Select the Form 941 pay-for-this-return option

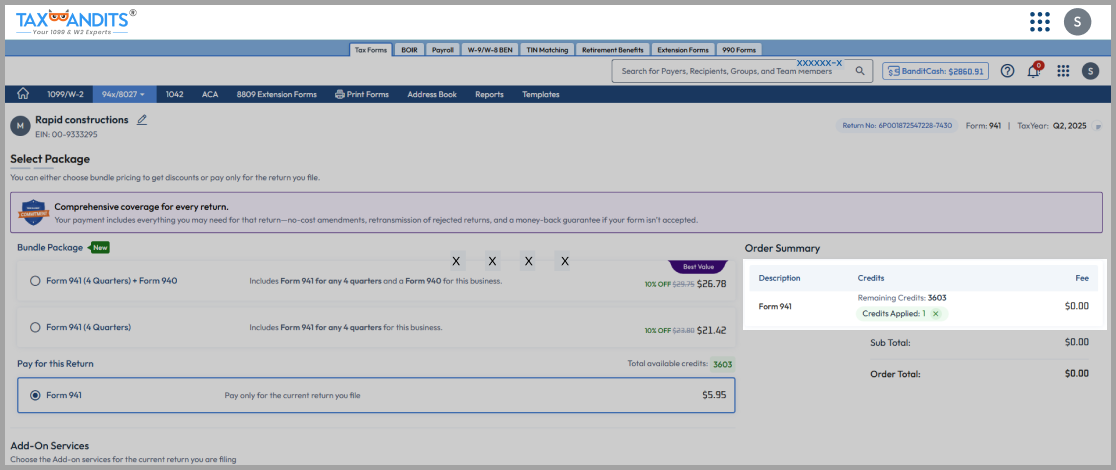coord(35,395)
